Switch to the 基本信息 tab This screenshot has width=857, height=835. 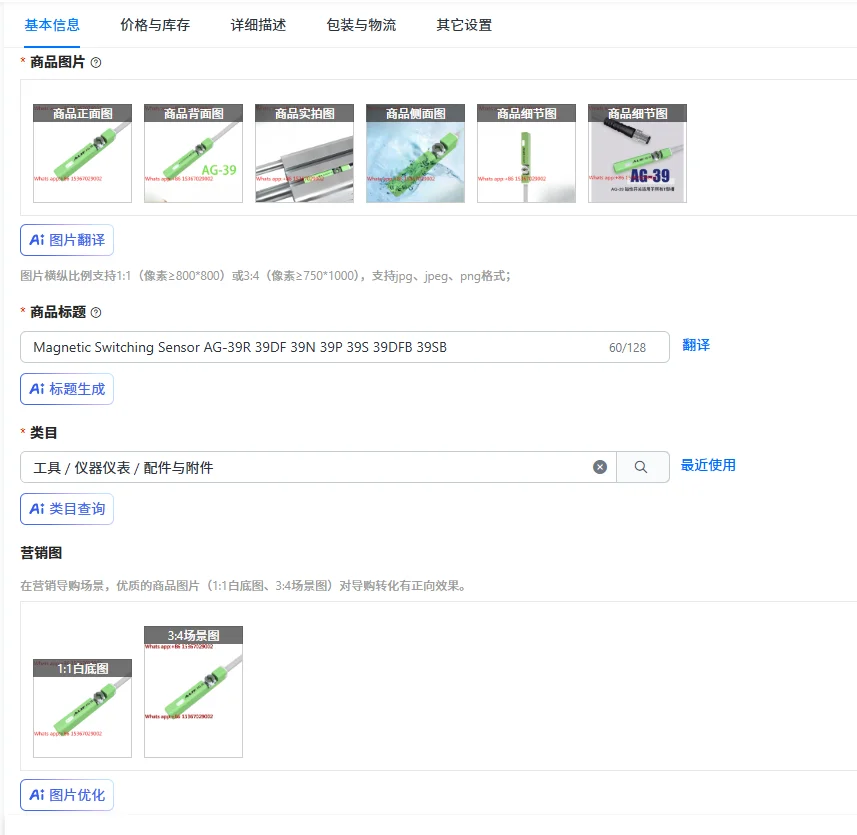[x=52, y=25]
